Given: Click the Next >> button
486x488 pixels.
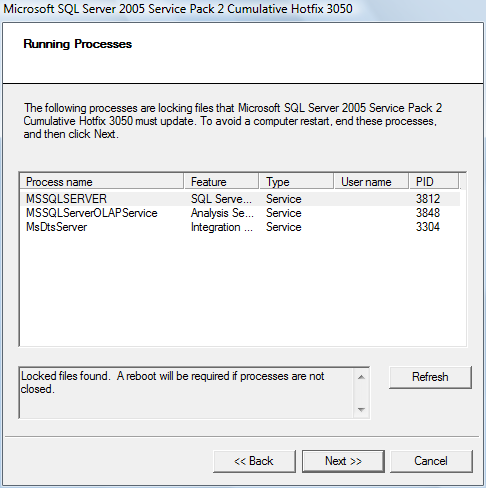Looking at the screenshot, I should click(x=343, y=461).
